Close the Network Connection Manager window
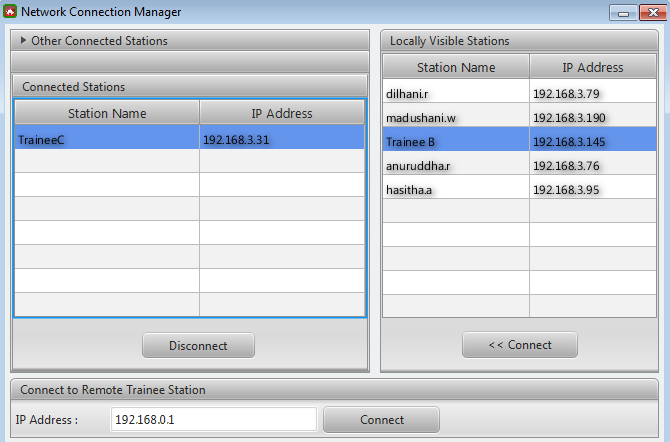 coord(653,13)
